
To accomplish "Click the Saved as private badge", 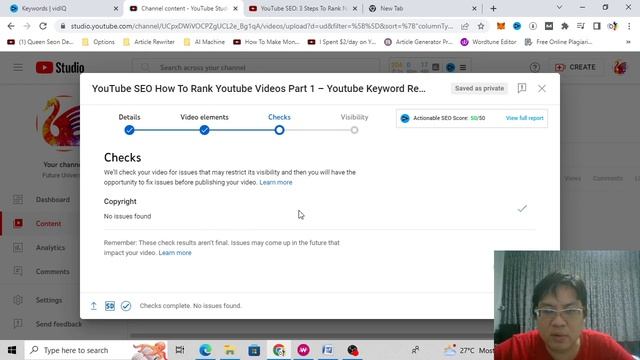I will (480, 88).
